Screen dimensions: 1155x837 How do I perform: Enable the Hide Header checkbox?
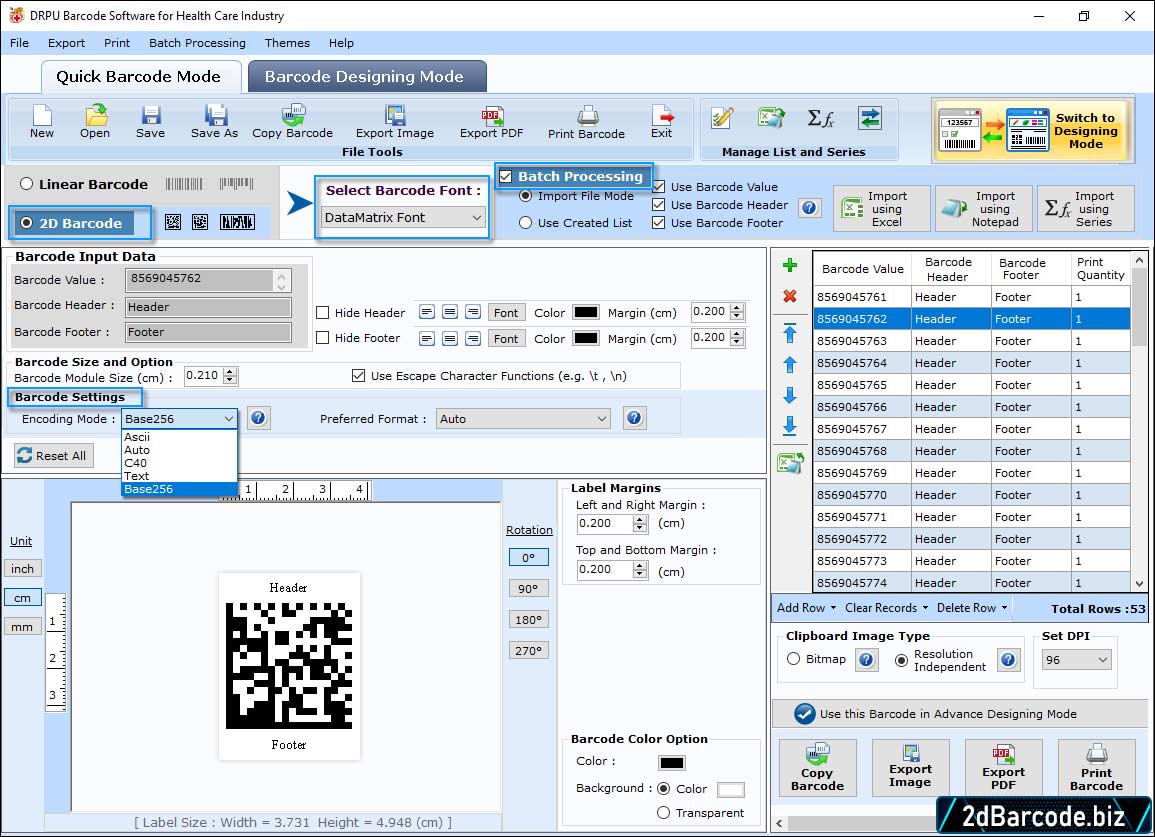point(323,313)
